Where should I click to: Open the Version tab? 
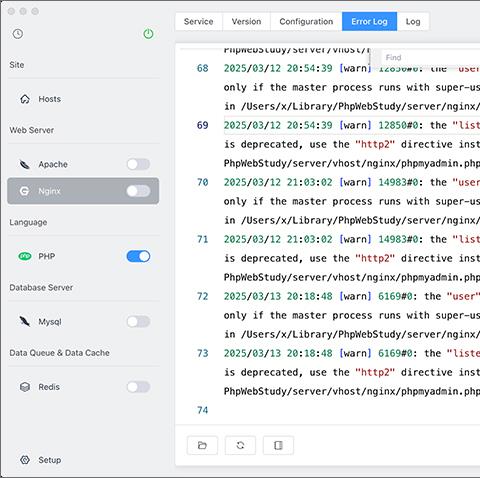(x=247, y=22)
